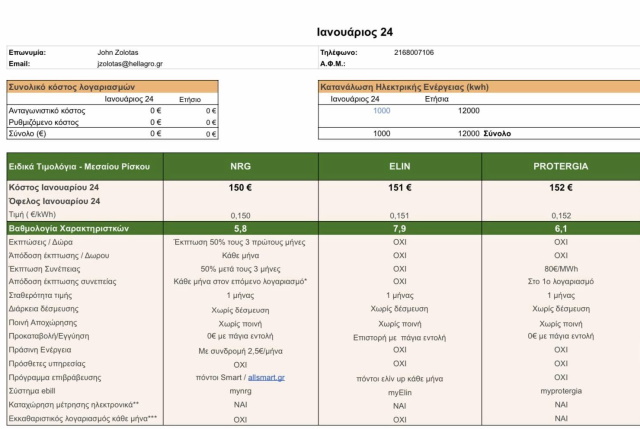Click the bold Σύνολο label in consumption table
The height and width of the screenshot is (429, 640).
tap(497, 133)
